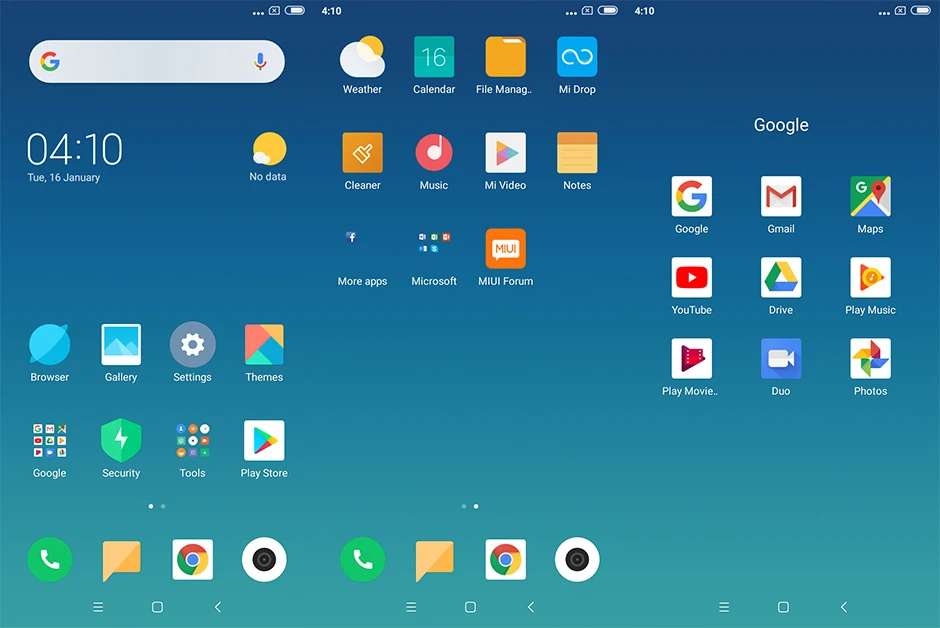This screenshot has width=940, height=628.
Task: Launch Play Music in the Google folder
Action: [x=870, y=277]
